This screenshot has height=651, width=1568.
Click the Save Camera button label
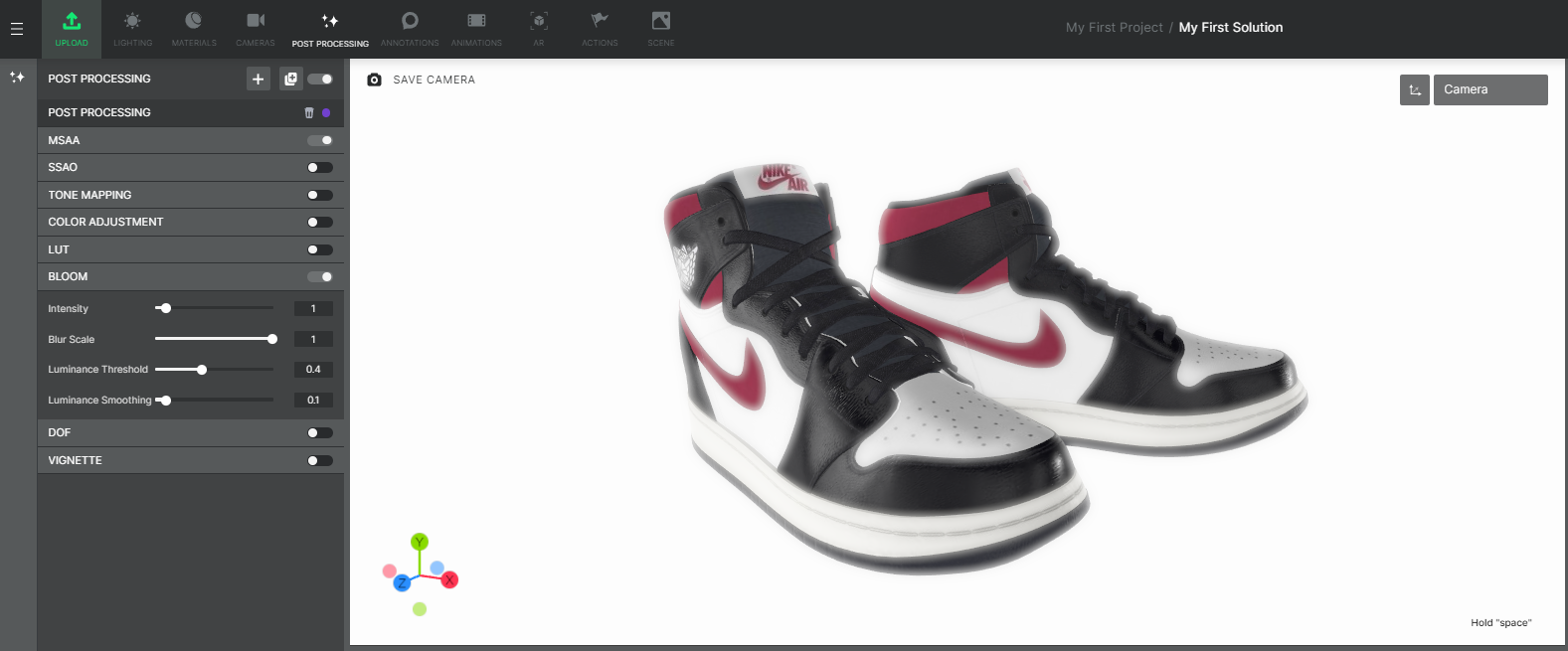[434, 80]
